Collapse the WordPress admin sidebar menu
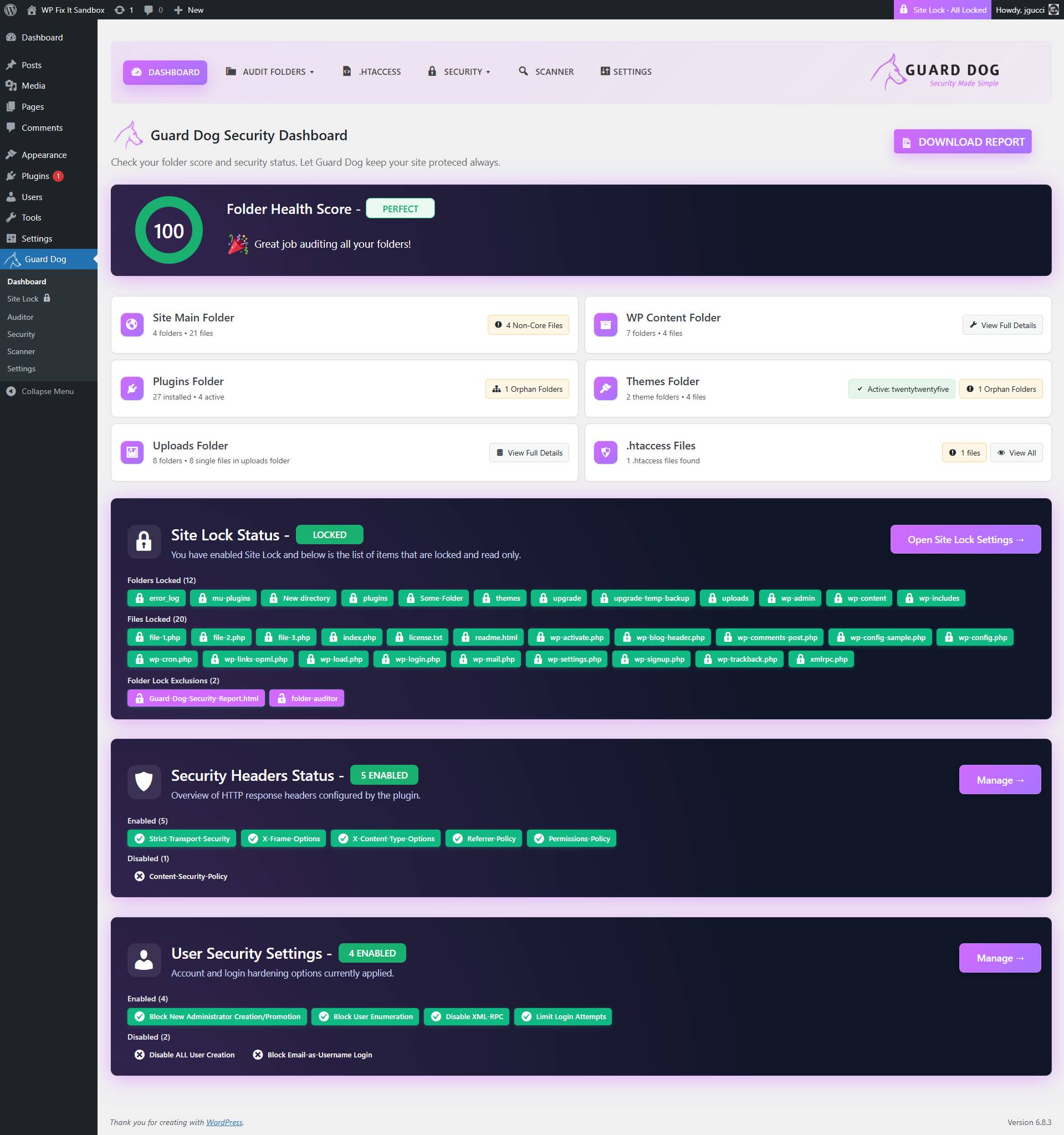 click(x=40, y=391)
